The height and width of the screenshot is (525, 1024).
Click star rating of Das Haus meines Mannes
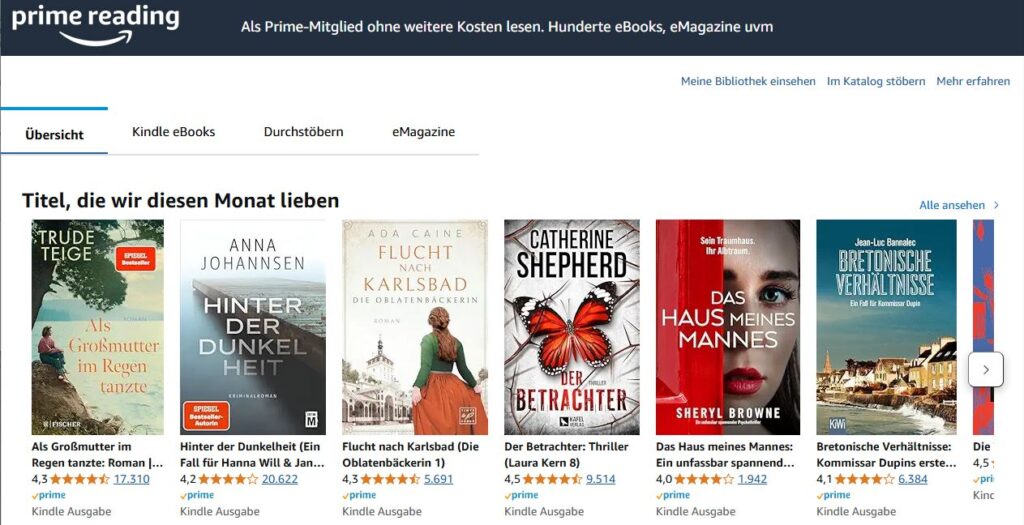click(704, 479)
